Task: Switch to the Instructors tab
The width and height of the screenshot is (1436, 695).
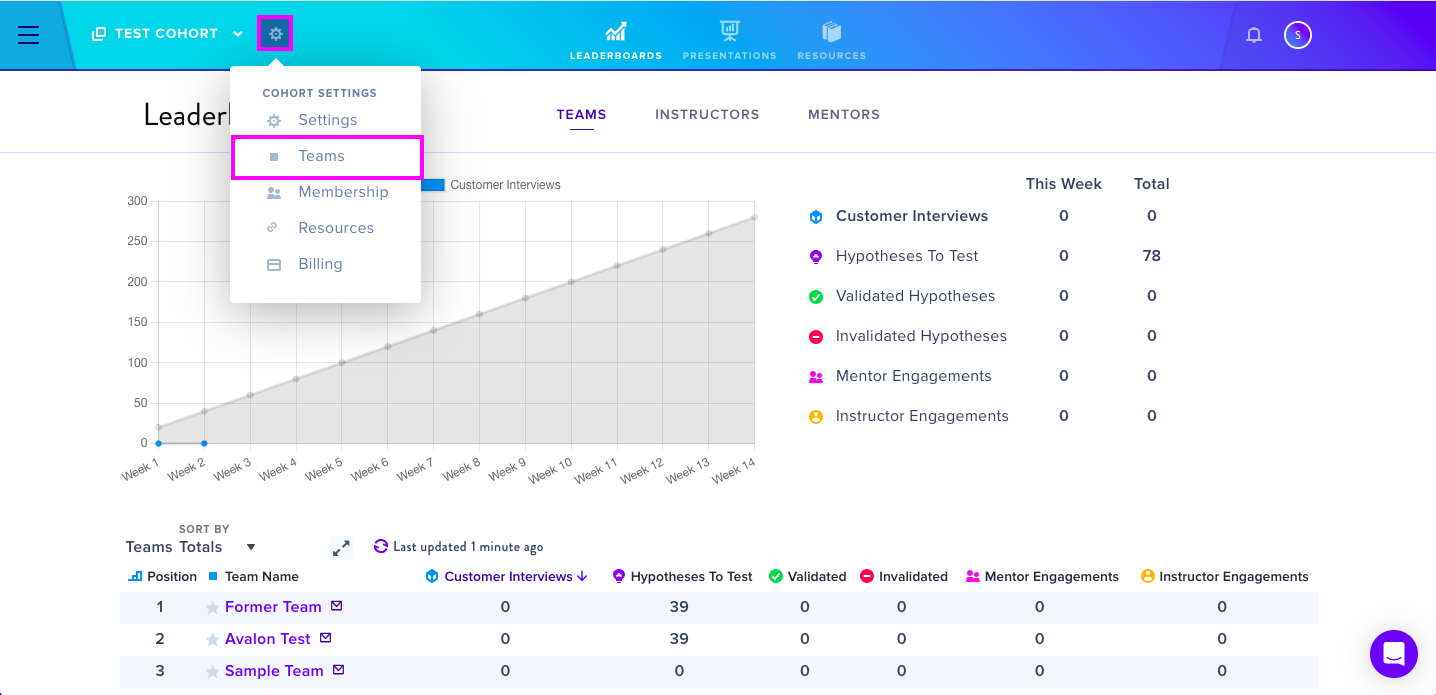Action: (707, 114)
